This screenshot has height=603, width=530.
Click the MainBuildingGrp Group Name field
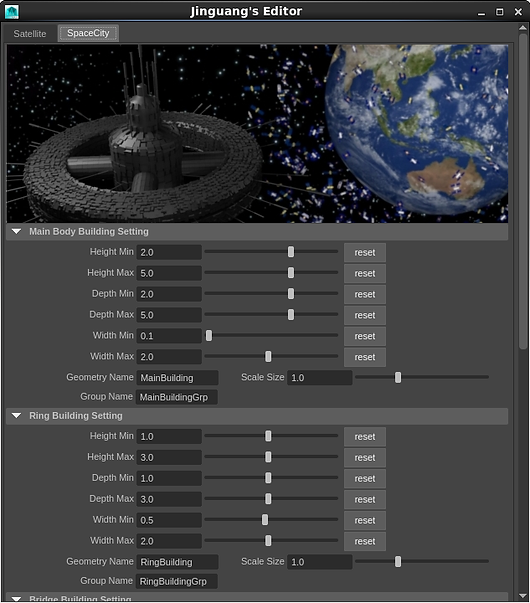point(177,397)
